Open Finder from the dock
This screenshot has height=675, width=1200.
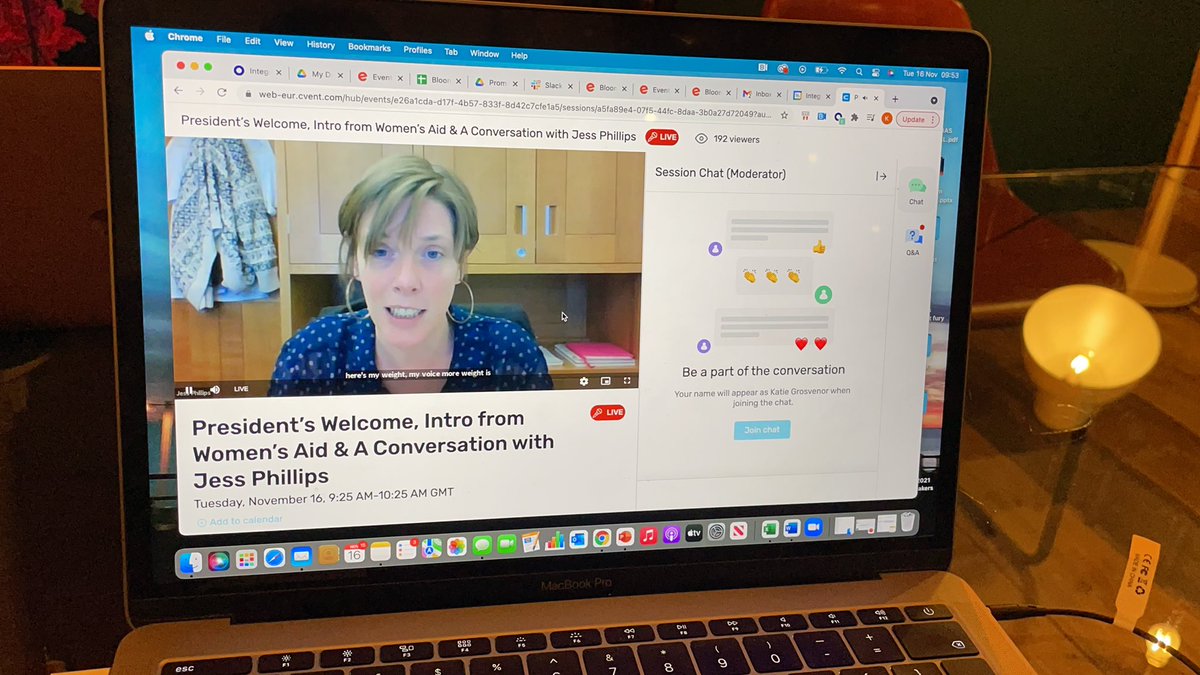(190, 561)
